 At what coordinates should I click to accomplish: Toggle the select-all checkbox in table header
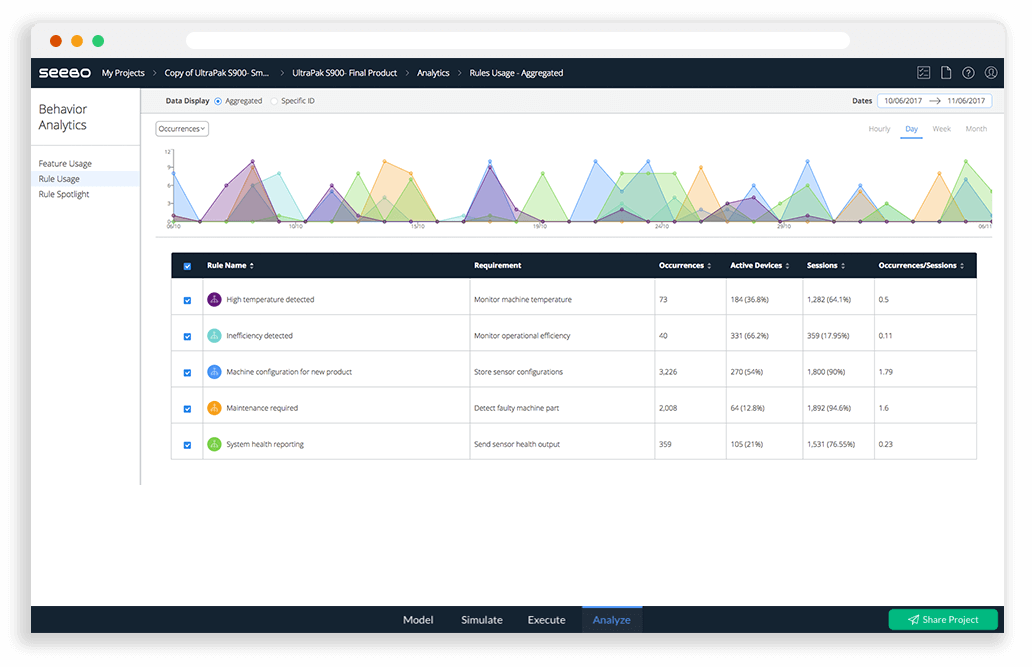click(188, 266)
